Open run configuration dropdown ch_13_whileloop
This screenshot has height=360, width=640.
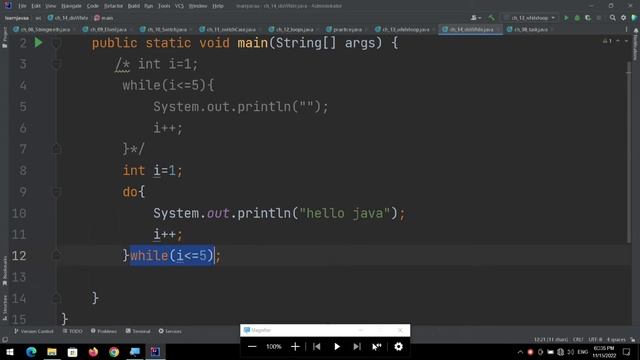click(530, 18)
